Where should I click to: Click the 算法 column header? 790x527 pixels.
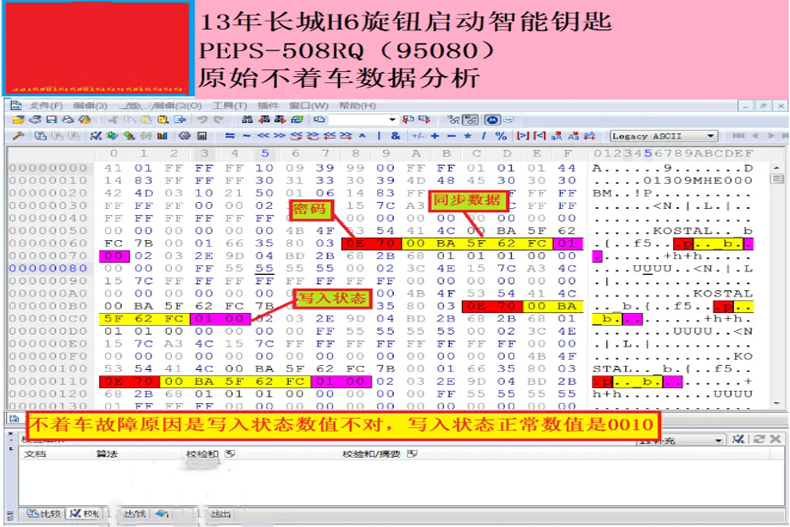click(106, 454)
